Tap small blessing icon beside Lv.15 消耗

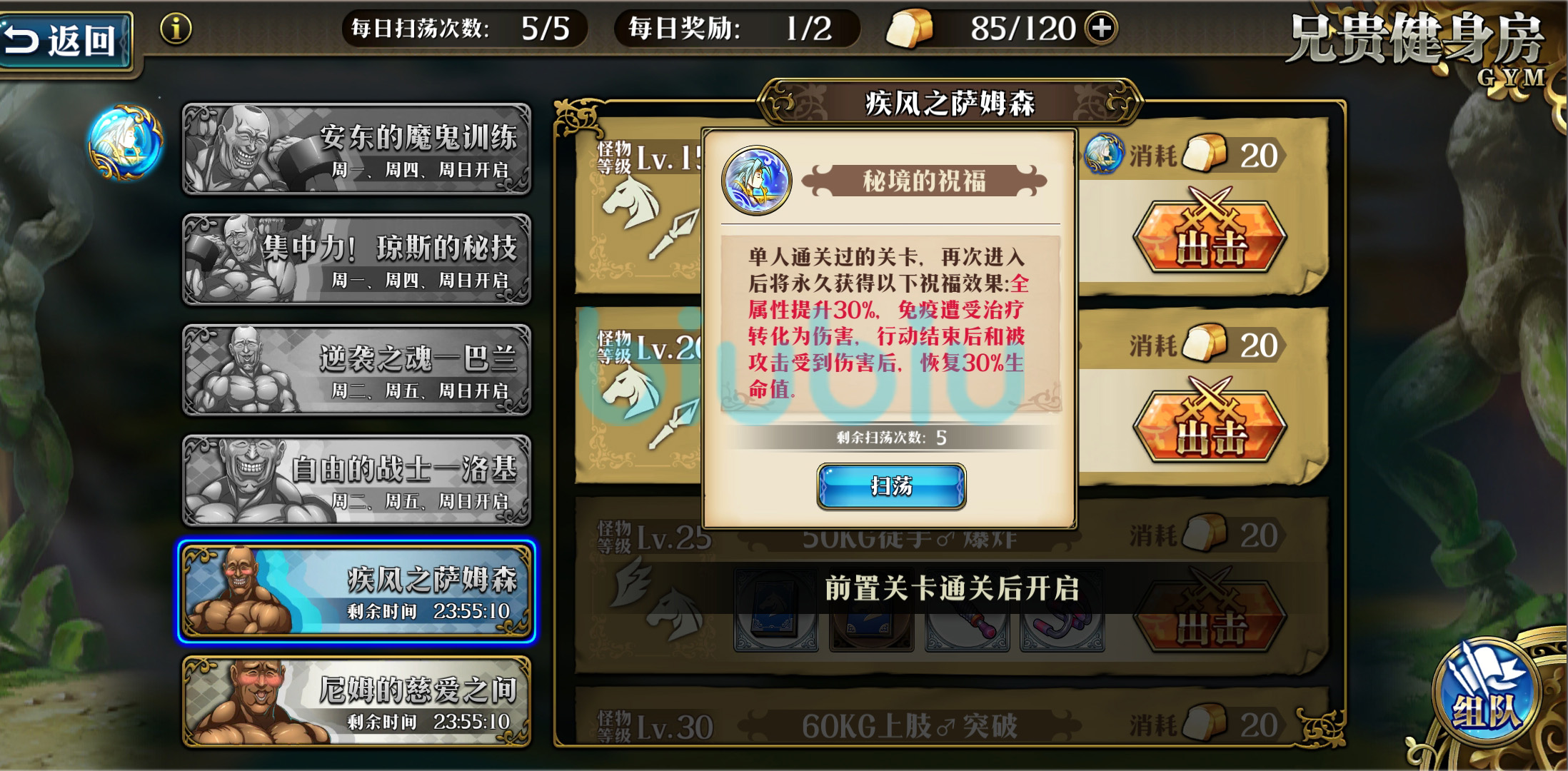pos(1104,154)
